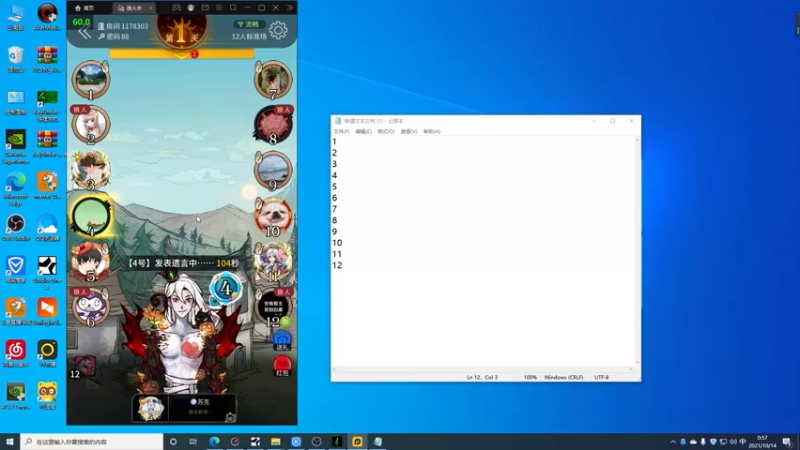Select player 12 avatar
800x450 pixels.
[273, 307]
